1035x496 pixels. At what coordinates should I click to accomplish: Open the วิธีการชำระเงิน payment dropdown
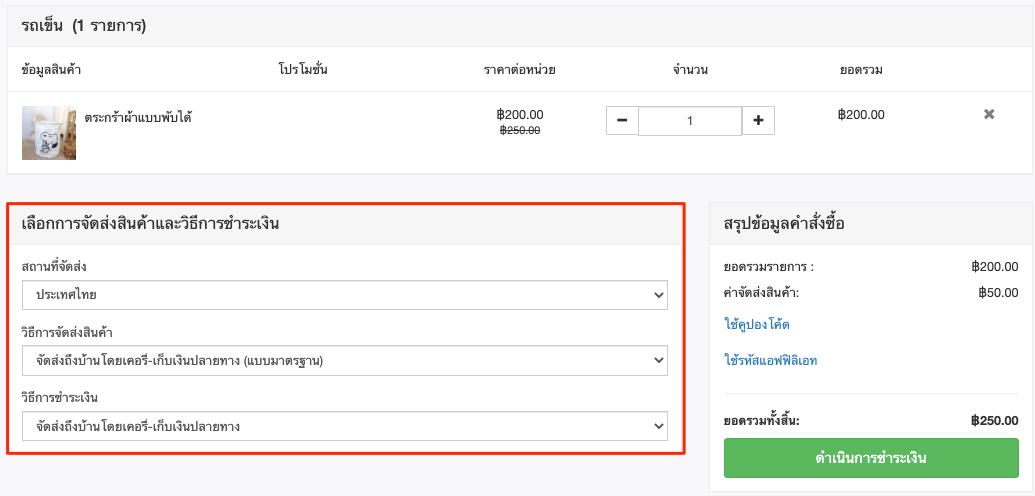coord(345,427)
